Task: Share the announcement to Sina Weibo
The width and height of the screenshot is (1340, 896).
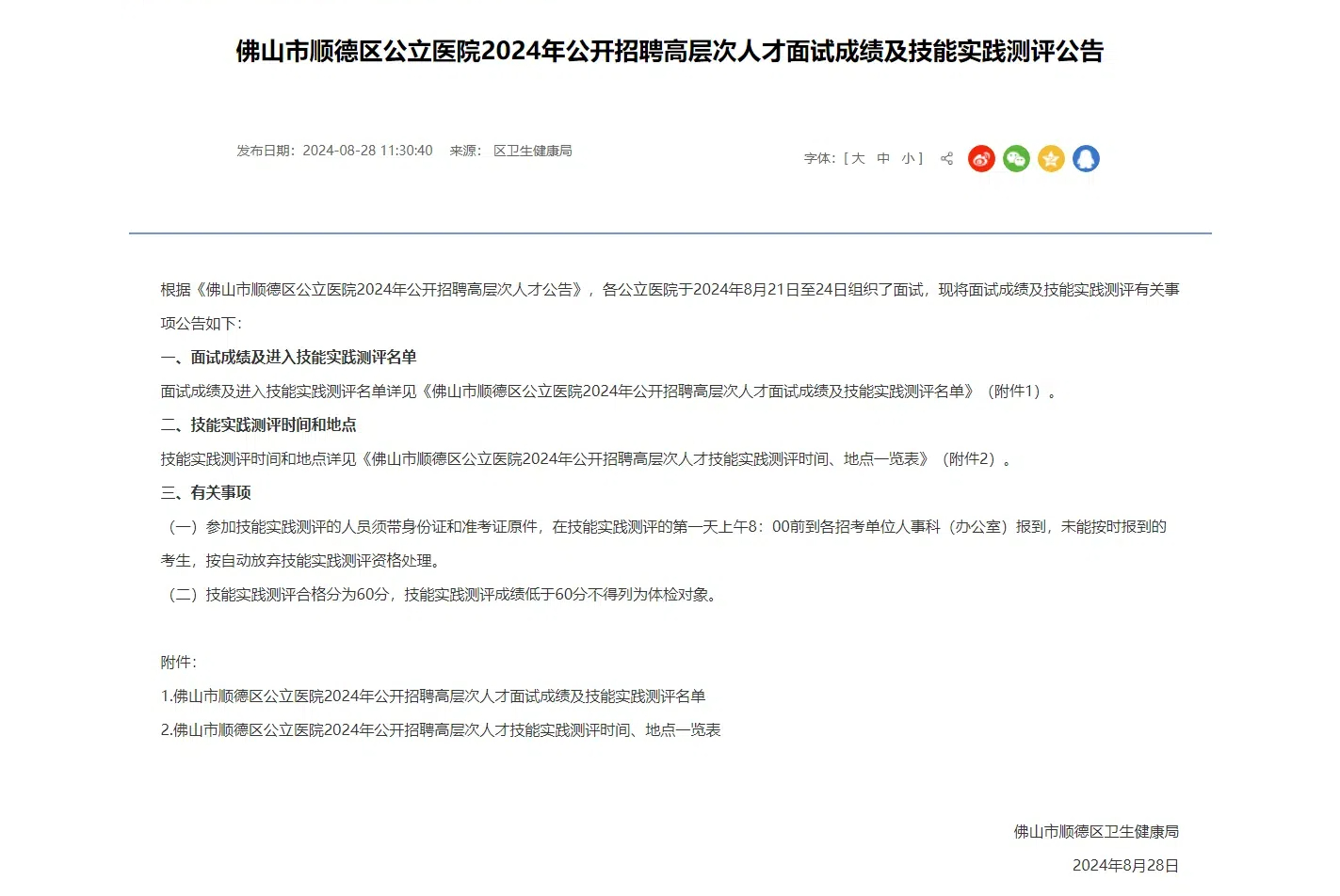Action: [981, 159]
